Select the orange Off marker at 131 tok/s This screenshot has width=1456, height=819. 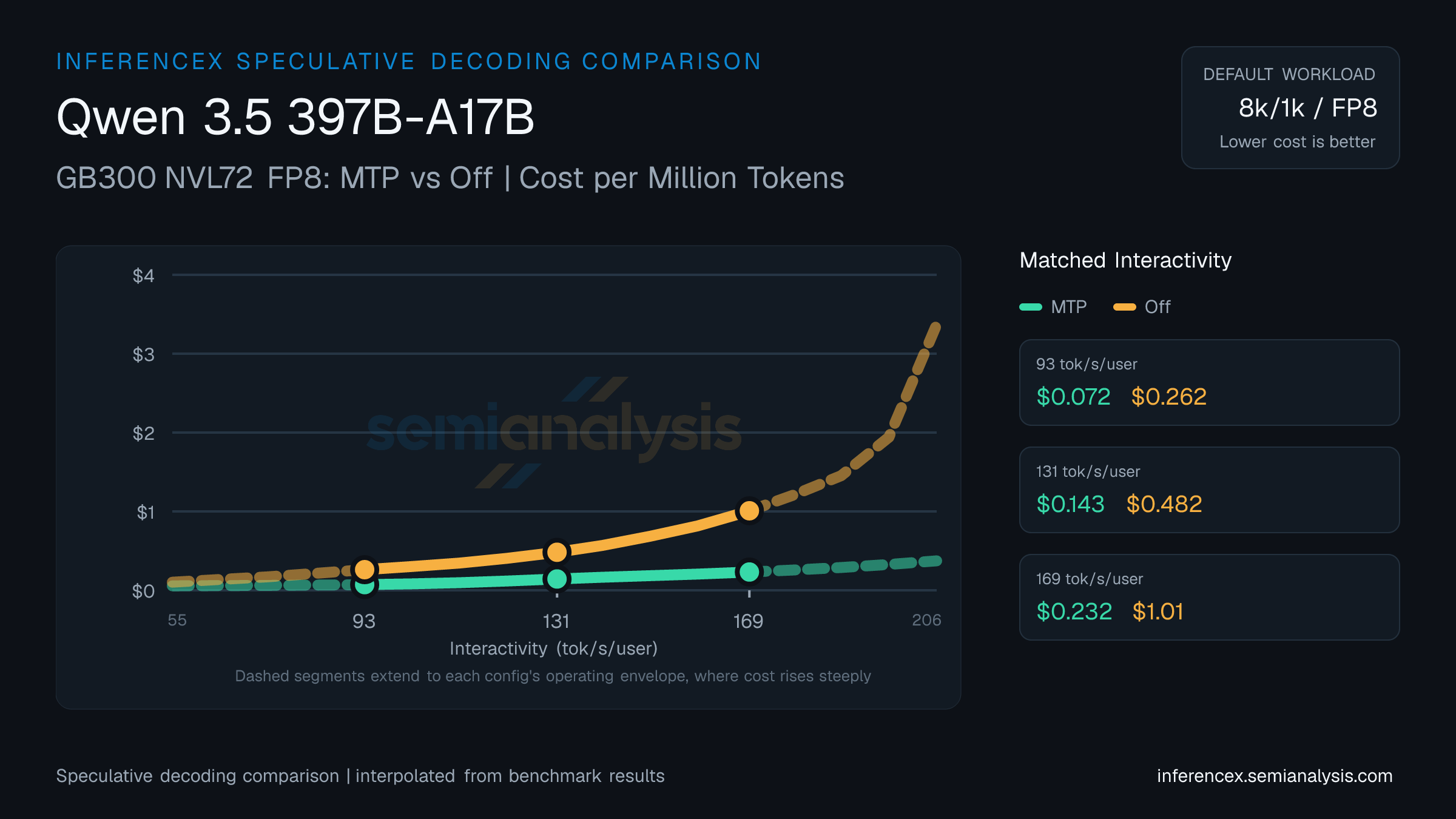click(x=557, y=552)
